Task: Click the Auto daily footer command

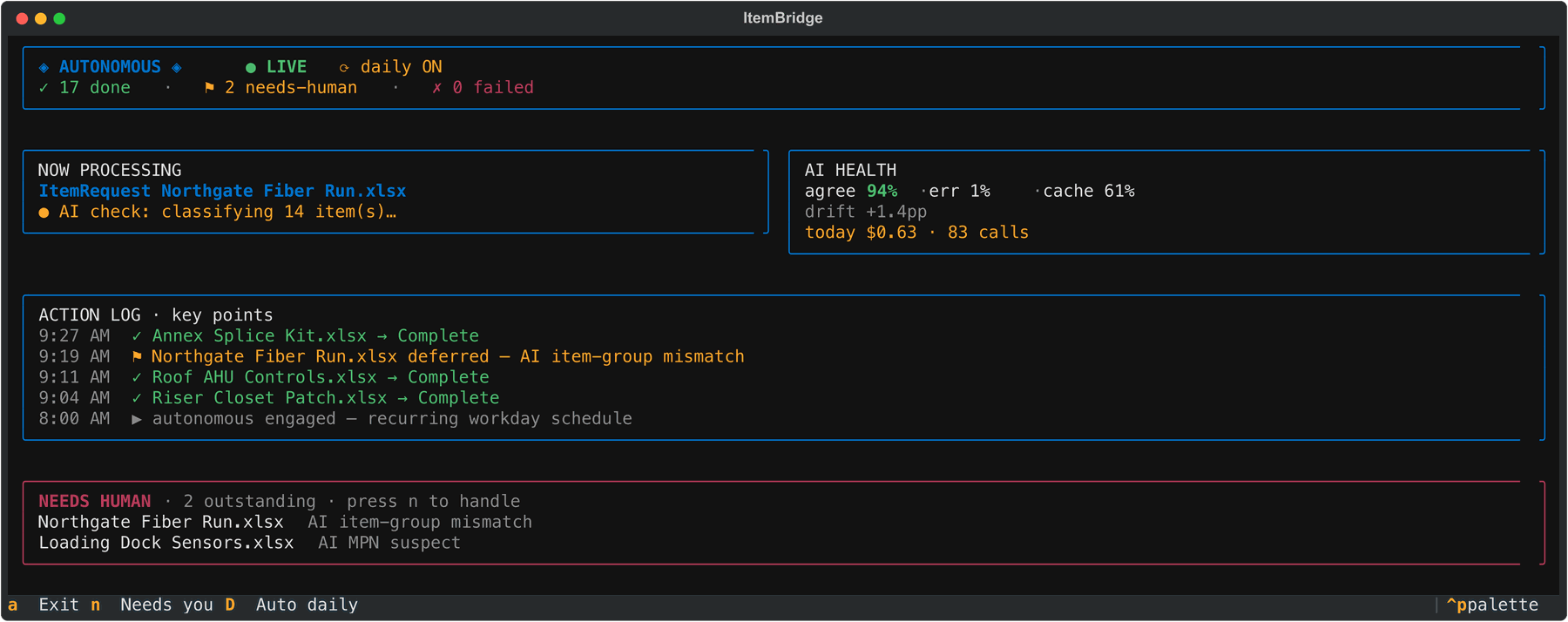Action: 307,605
